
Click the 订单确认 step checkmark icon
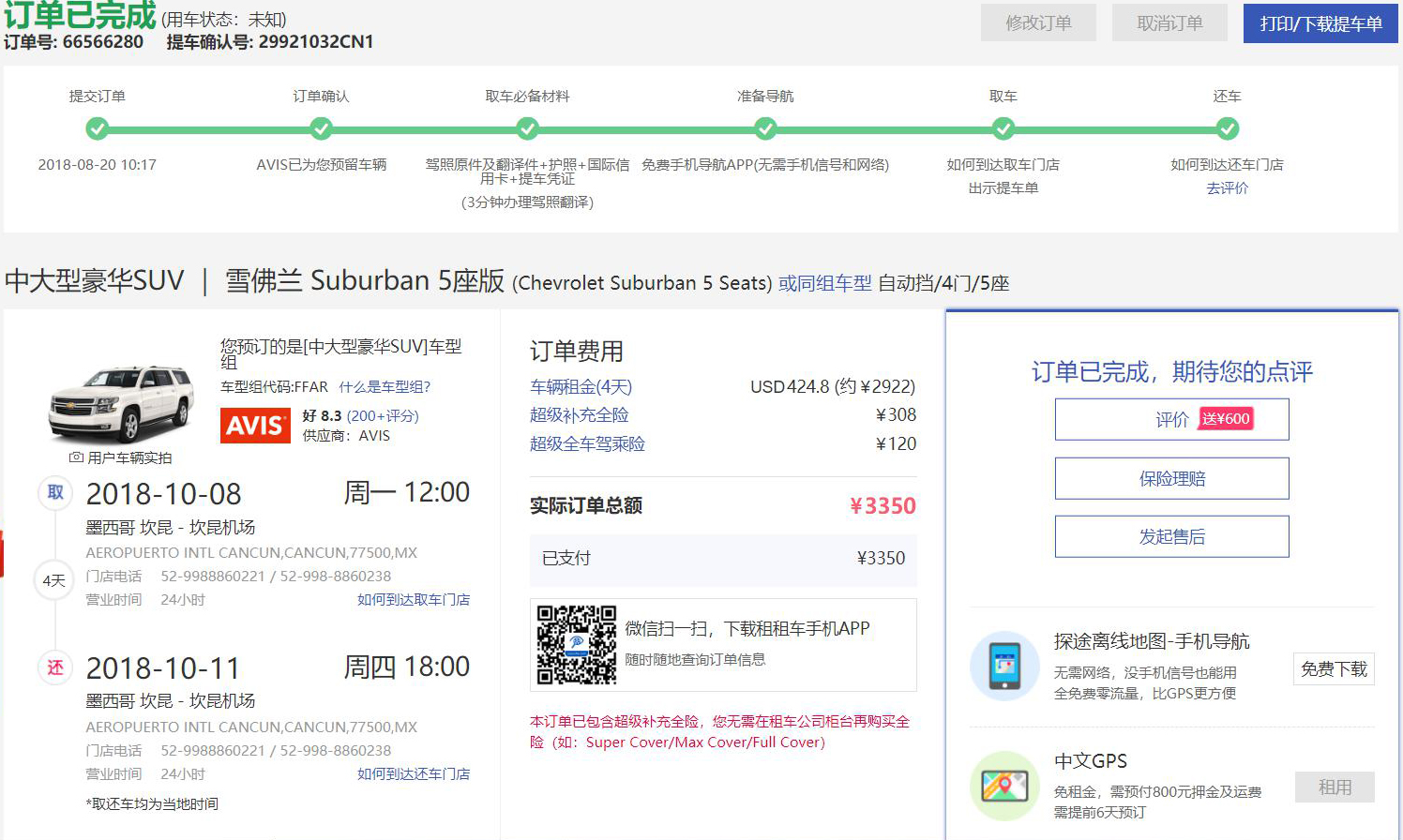coord(321,128)
